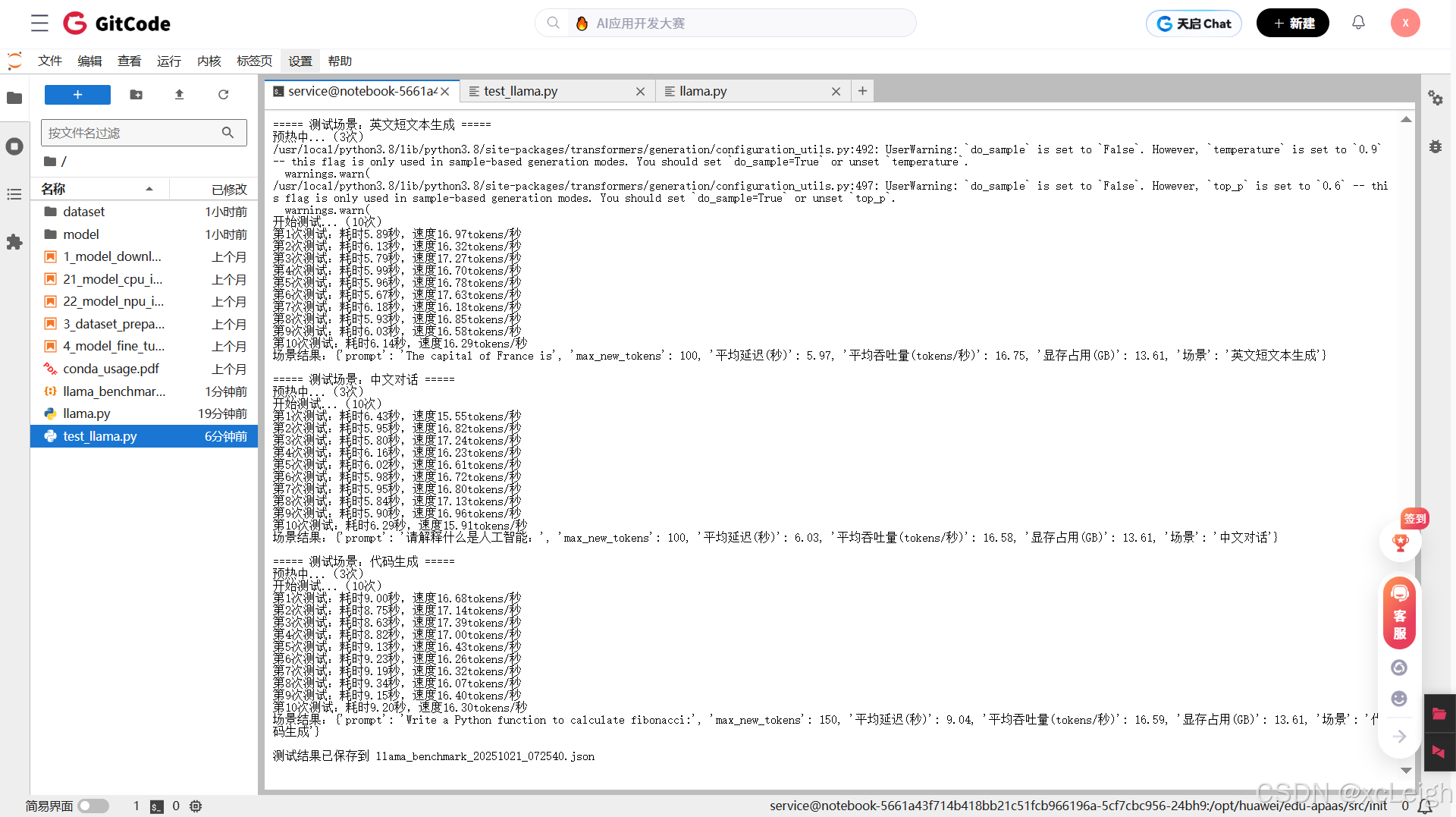Create a new folder
The image size is (1456, 817).
pyautogui.click(x=136, y=95)
